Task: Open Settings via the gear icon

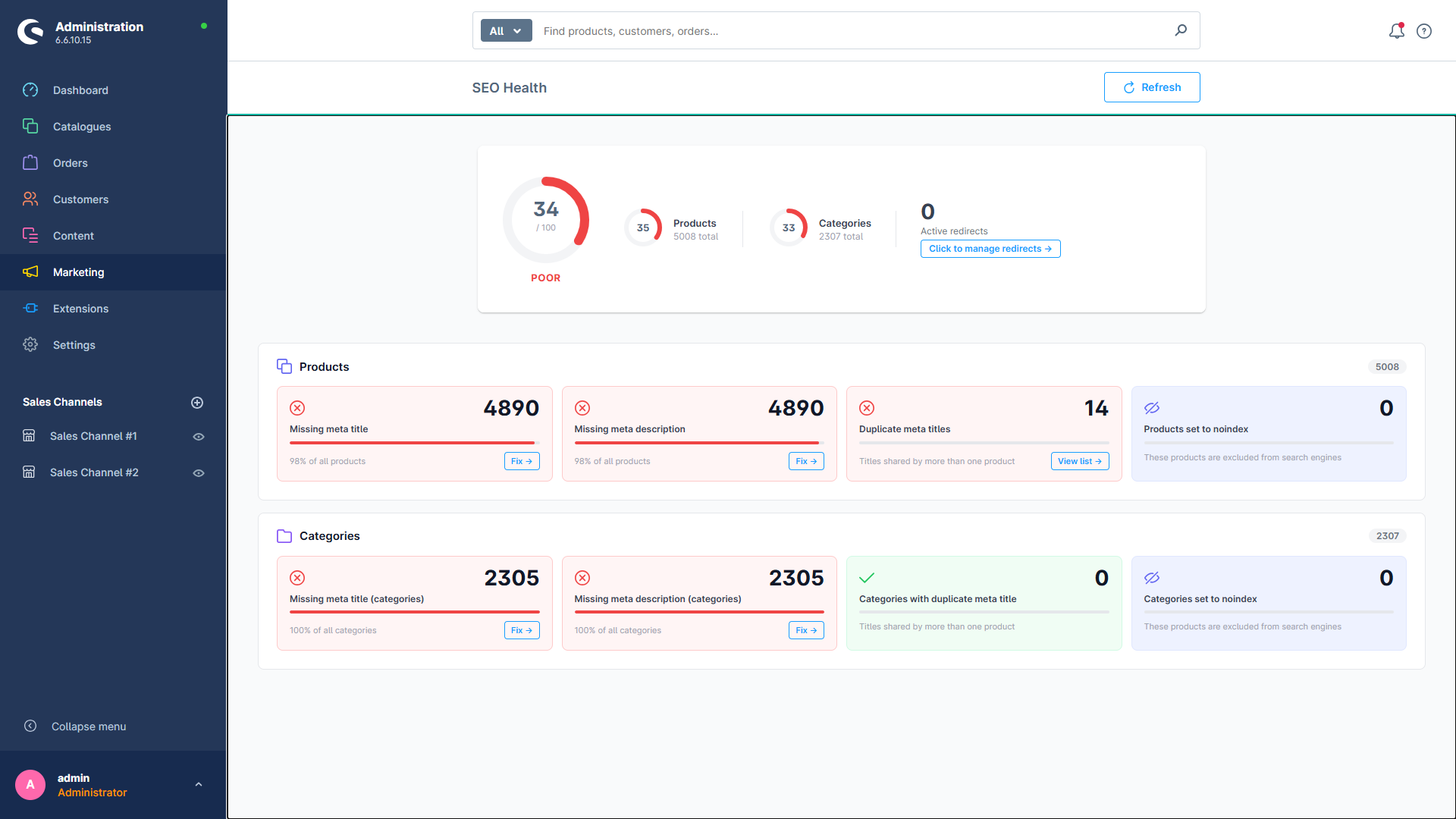Action: click(x=30, y=344)
